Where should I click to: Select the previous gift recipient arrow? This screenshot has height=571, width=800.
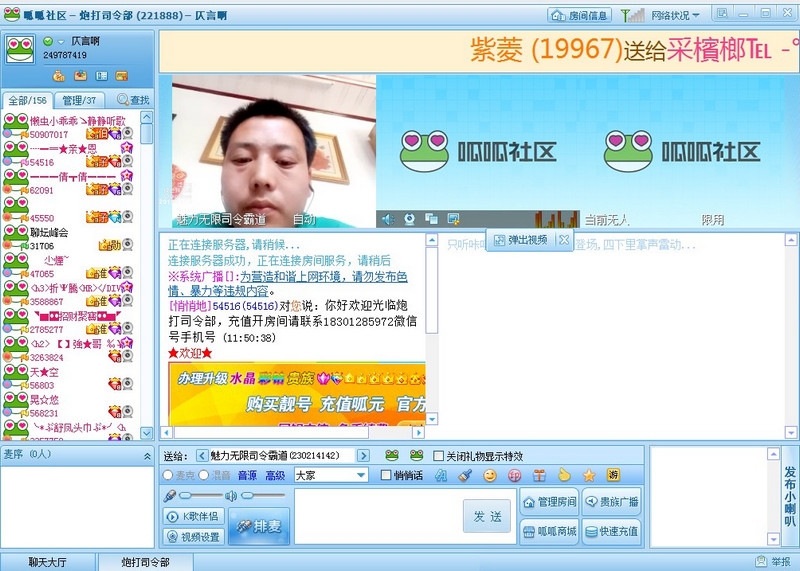pos(202,455)
